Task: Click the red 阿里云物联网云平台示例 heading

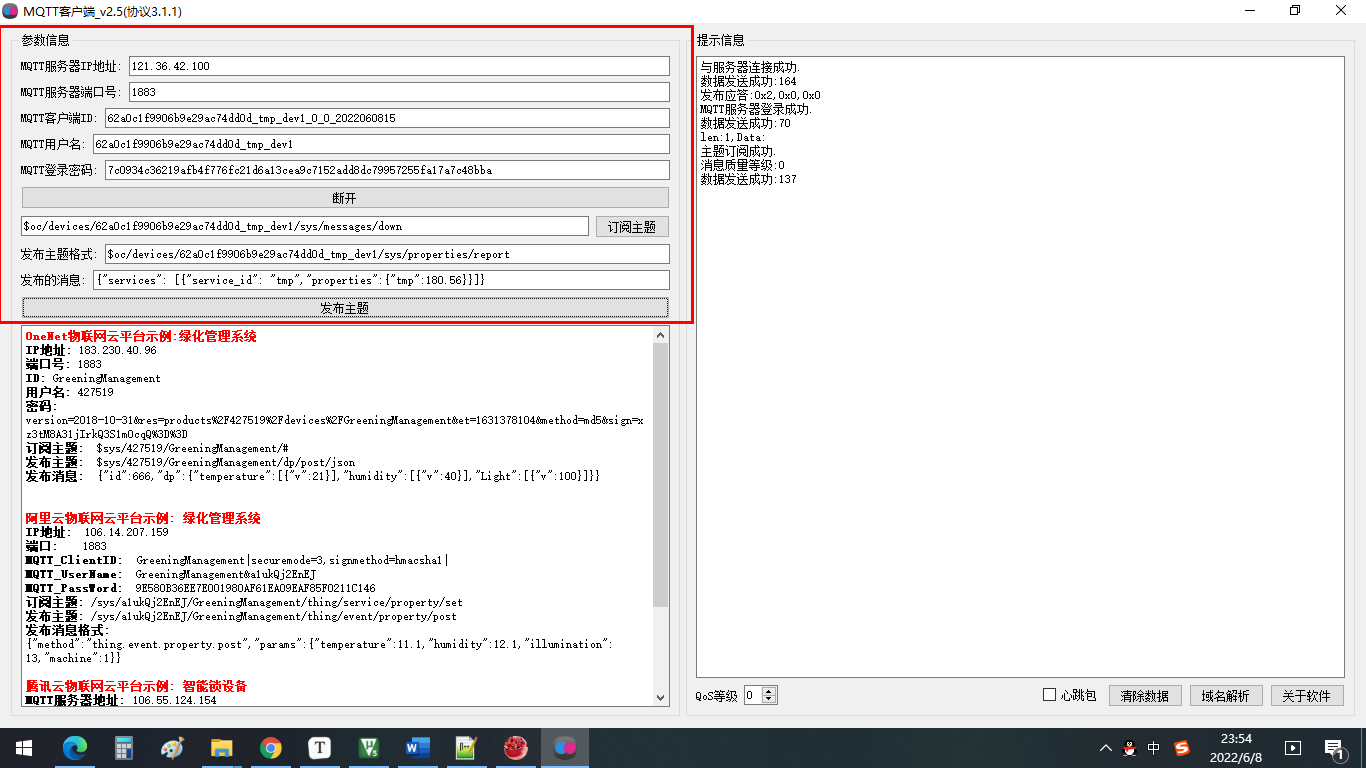Action: coord(143,518)
